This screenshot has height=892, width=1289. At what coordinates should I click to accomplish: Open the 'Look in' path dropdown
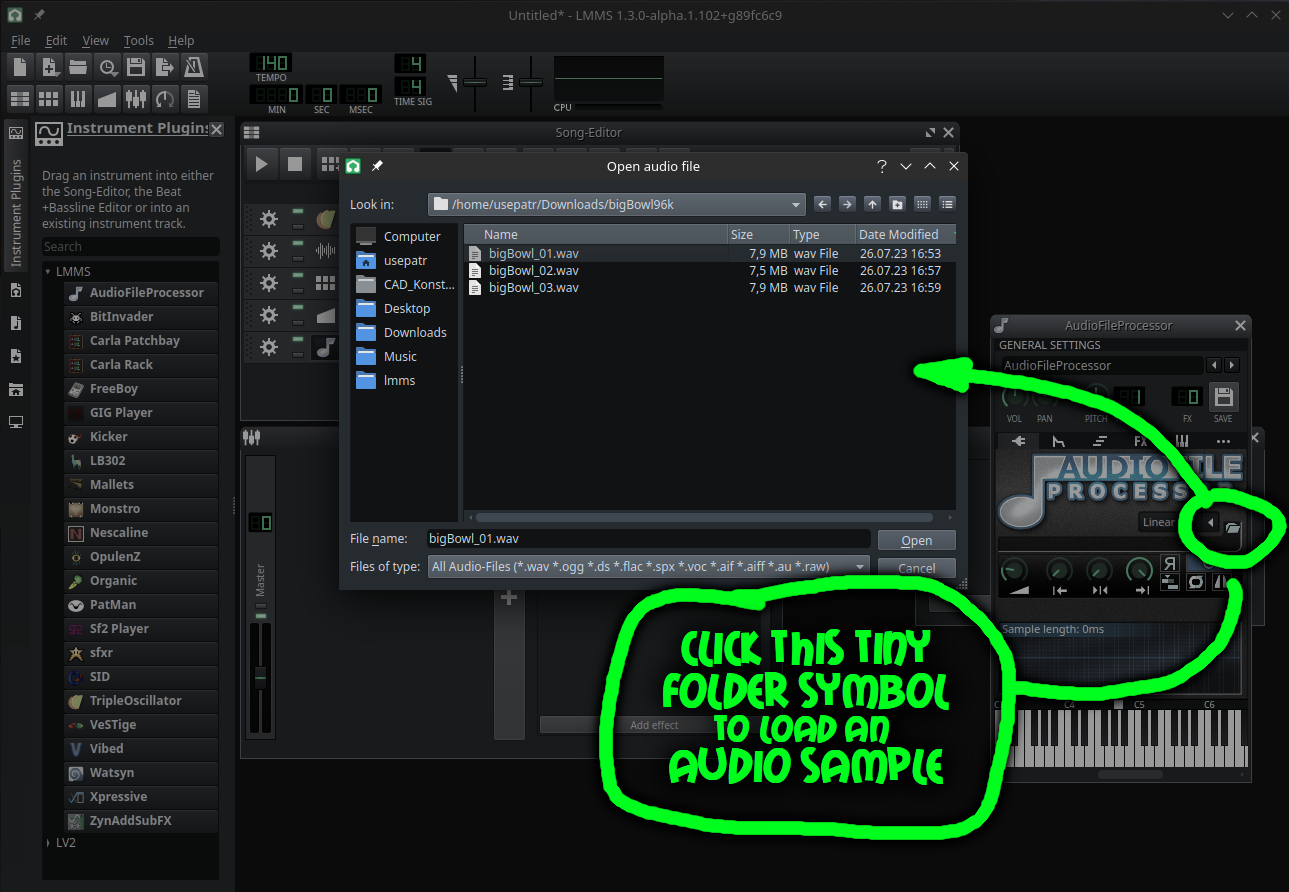794,203
